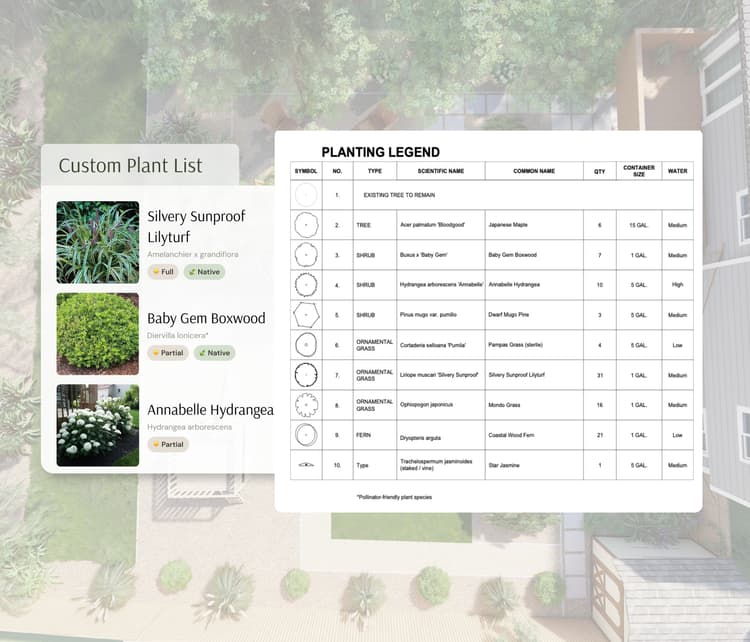Click the existing tree to remain symbol
The image size is (750, 642).
point(306,195)
